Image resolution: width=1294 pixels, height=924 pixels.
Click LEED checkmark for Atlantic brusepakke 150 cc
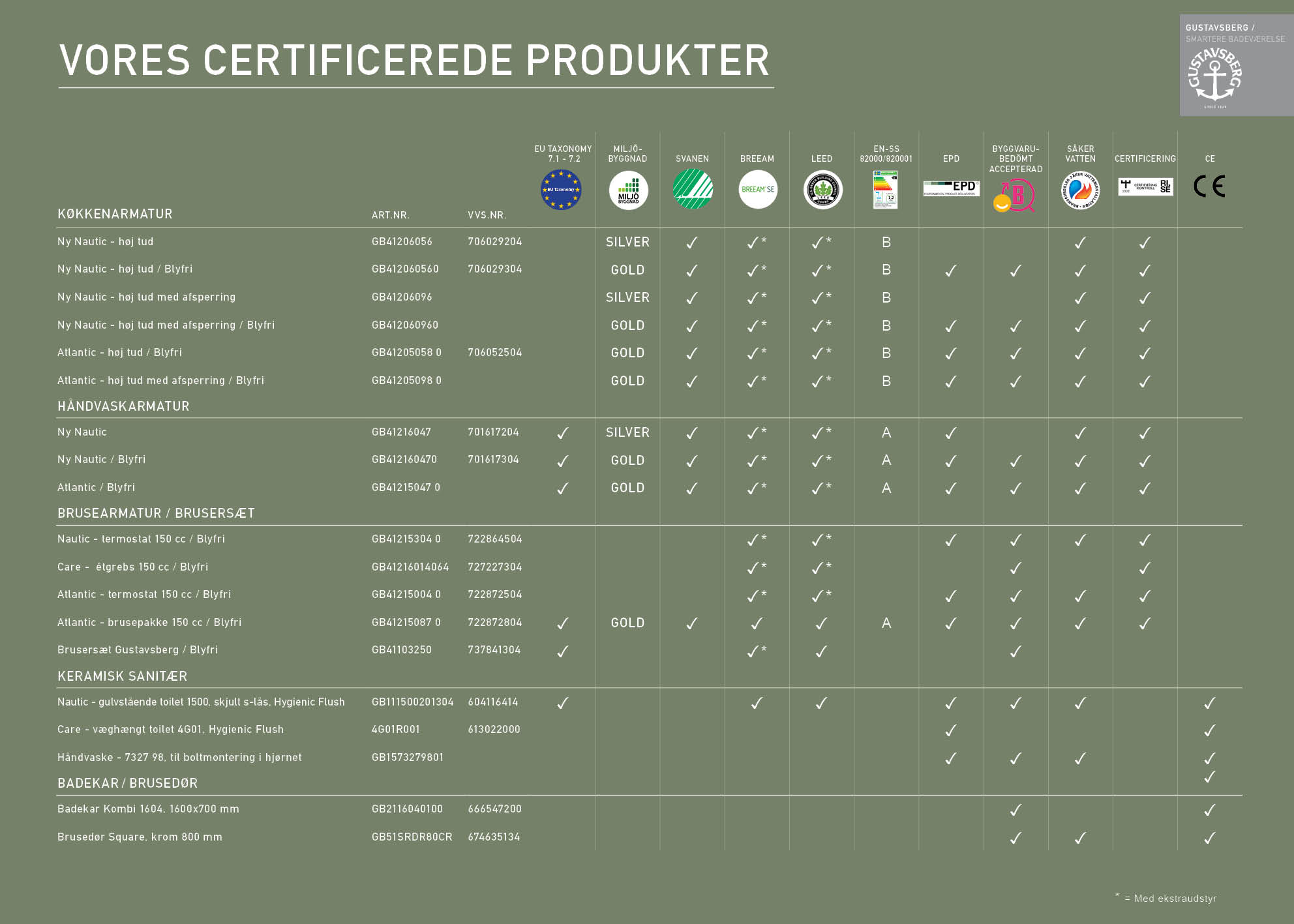(821, 623)
